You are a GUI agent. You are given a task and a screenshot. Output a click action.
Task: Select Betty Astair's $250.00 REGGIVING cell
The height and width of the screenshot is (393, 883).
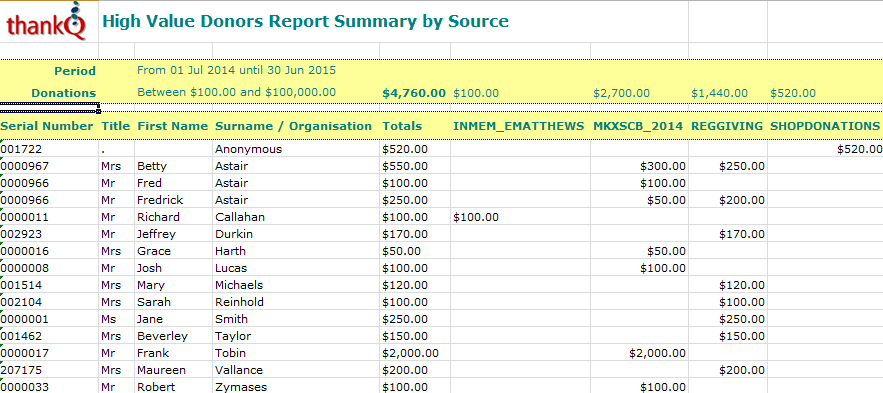[742, 166]
